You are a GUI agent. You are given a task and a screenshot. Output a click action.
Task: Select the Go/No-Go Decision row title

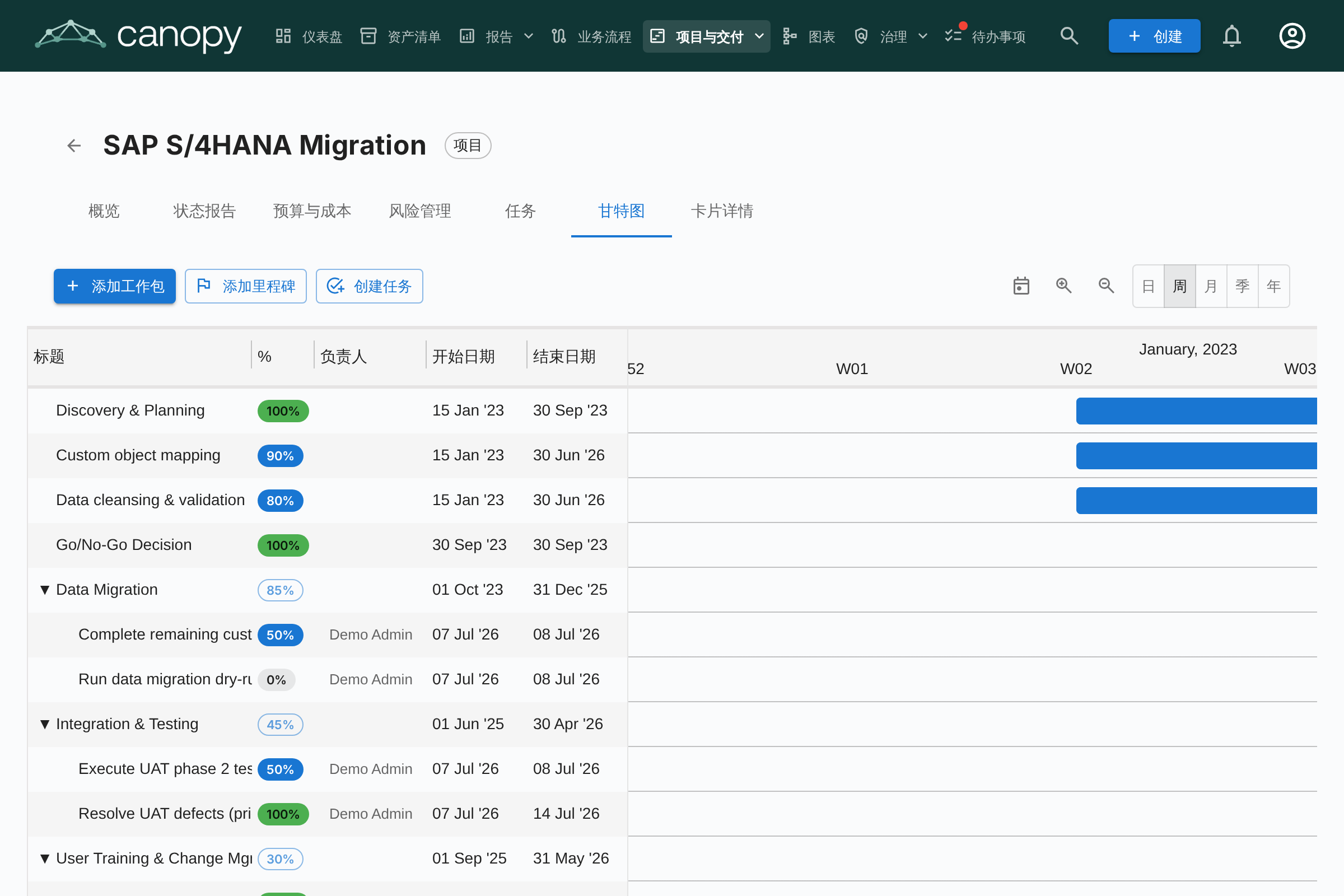(123, 544)
